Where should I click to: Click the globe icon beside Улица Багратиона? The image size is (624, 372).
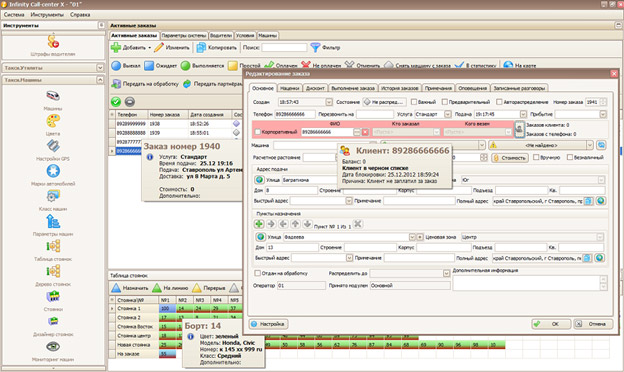[259, 180]
